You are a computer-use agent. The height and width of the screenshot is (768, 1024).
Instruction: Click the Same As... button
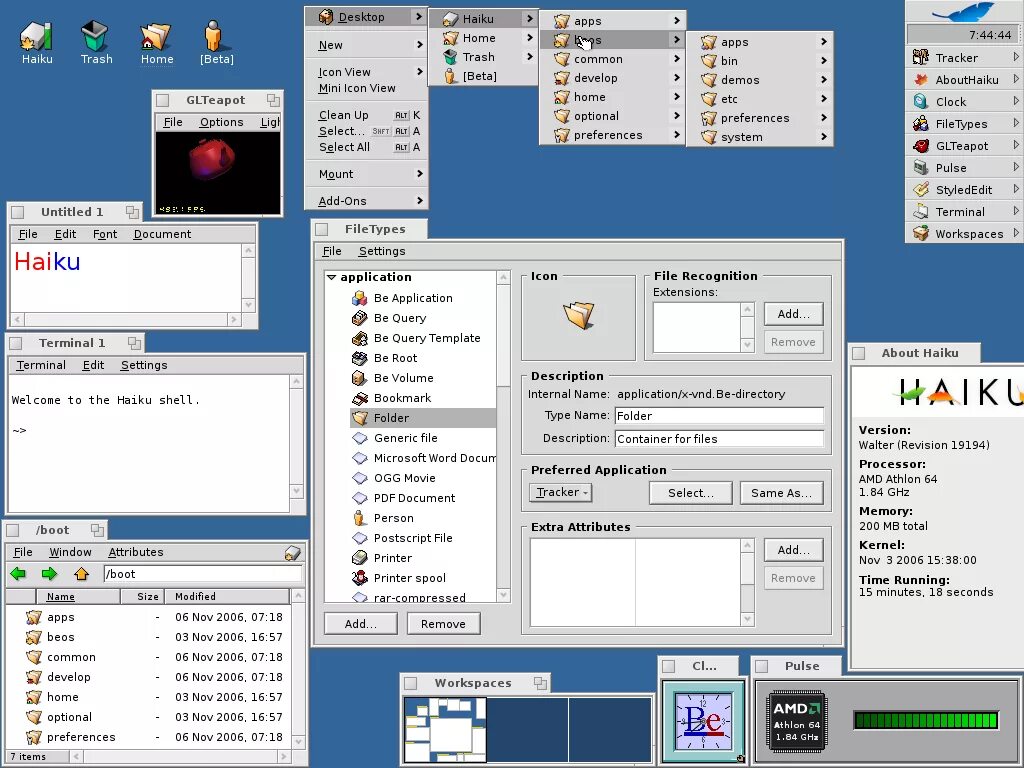pyautogui.click(x=781, y=493)
